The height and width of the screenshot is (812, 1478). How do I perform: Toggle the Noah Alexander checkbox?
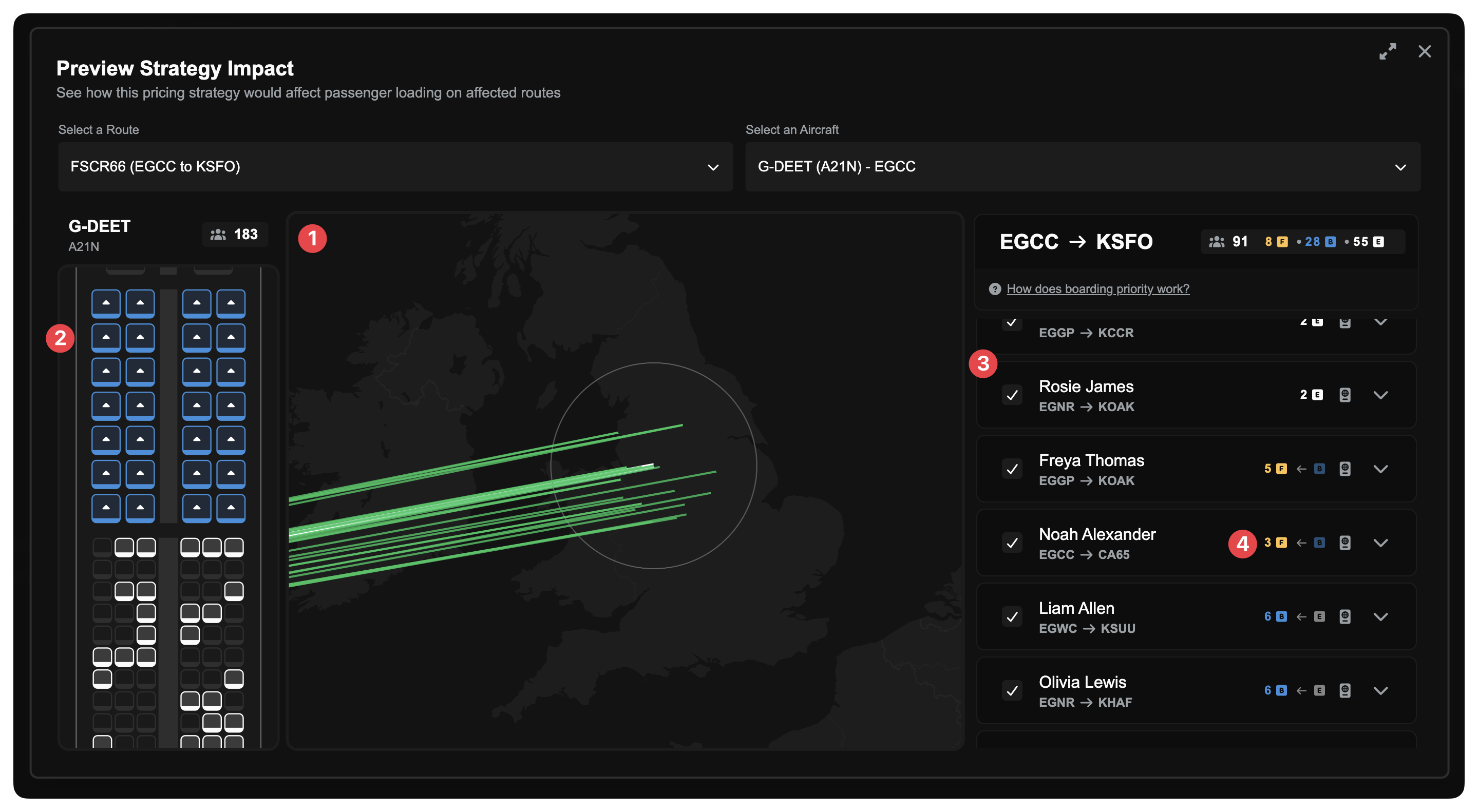click(1012, 543)
